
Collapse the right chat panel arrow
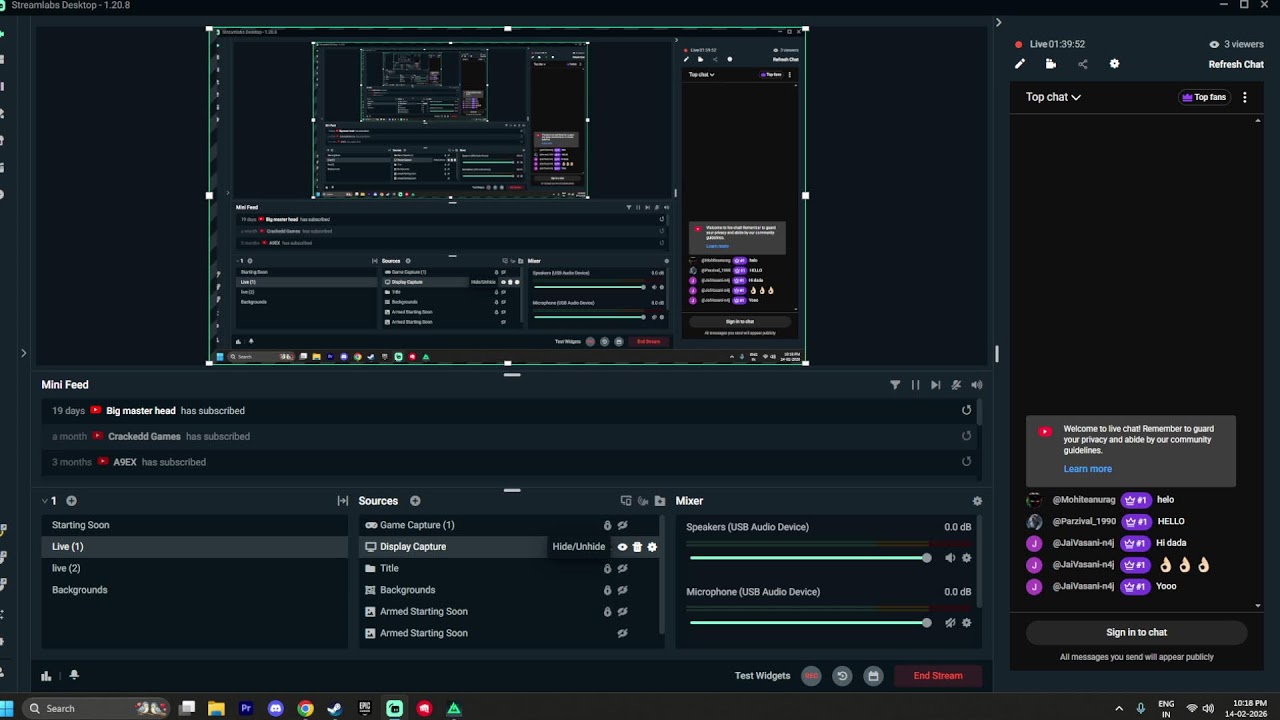pos(998,22)
